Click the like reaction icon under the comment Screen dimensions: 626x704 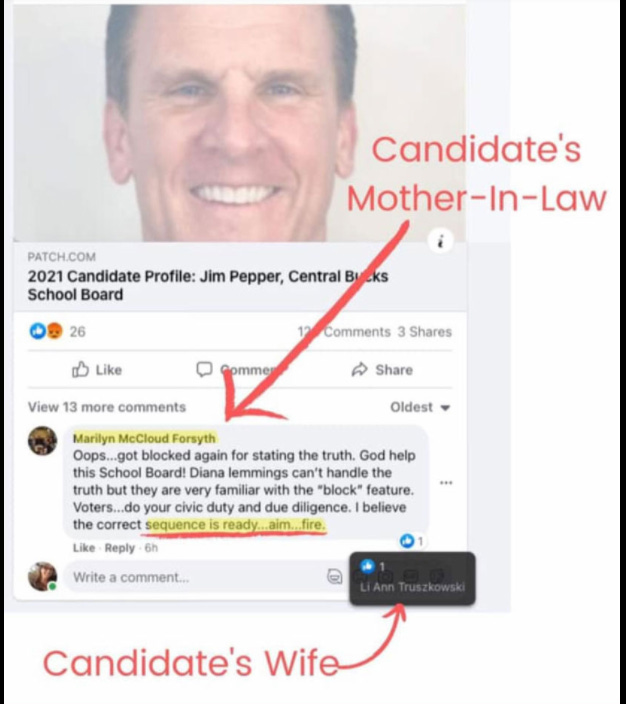406,541
